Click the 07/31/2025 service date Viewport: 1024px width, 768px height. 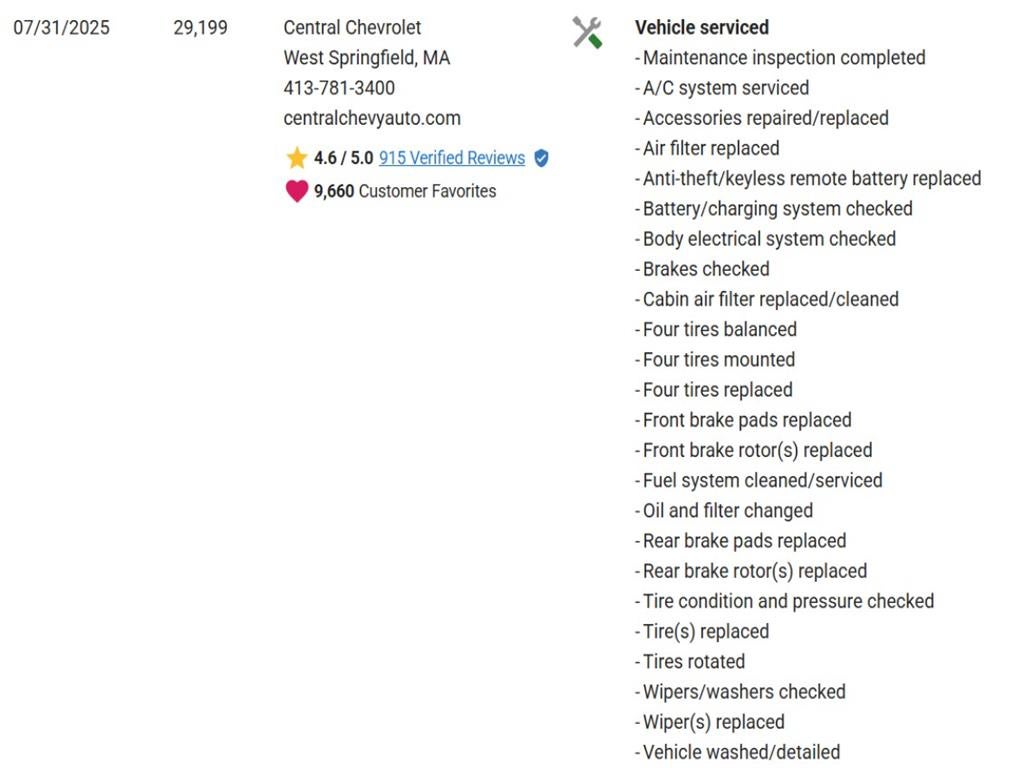pos(61,28)
